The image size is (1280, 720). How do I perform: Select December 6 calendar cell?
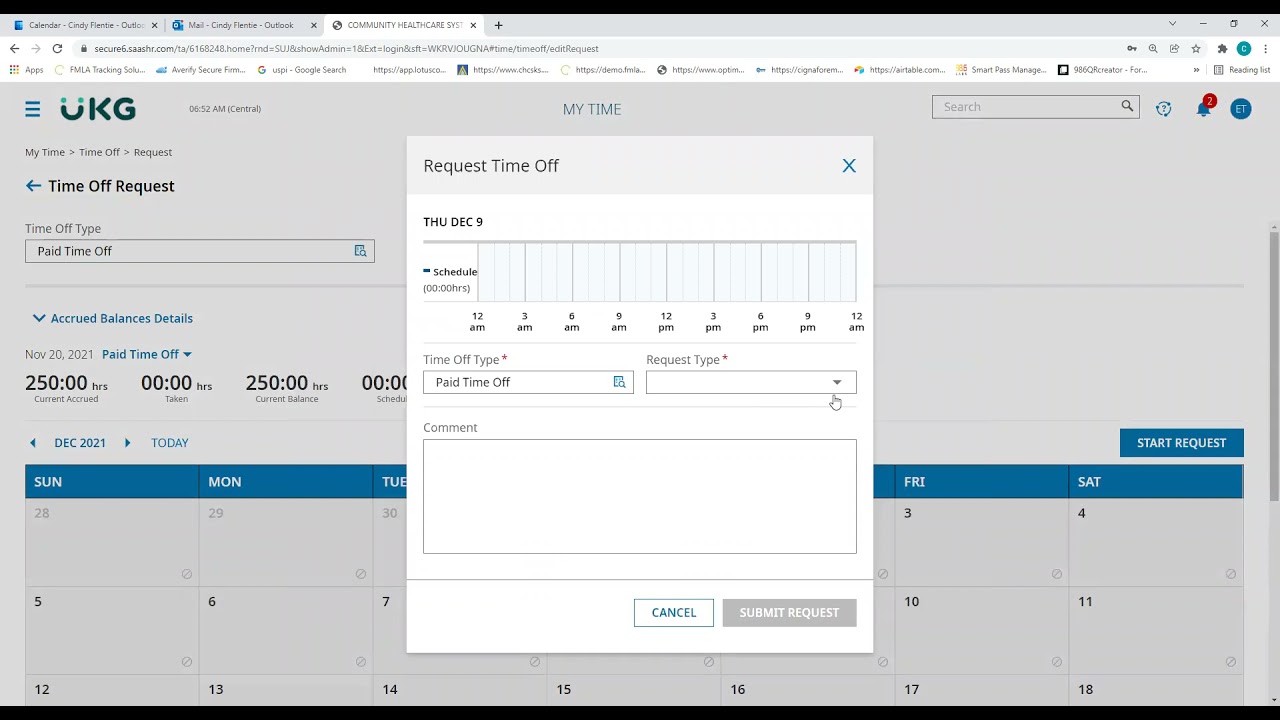coord(286,630)
